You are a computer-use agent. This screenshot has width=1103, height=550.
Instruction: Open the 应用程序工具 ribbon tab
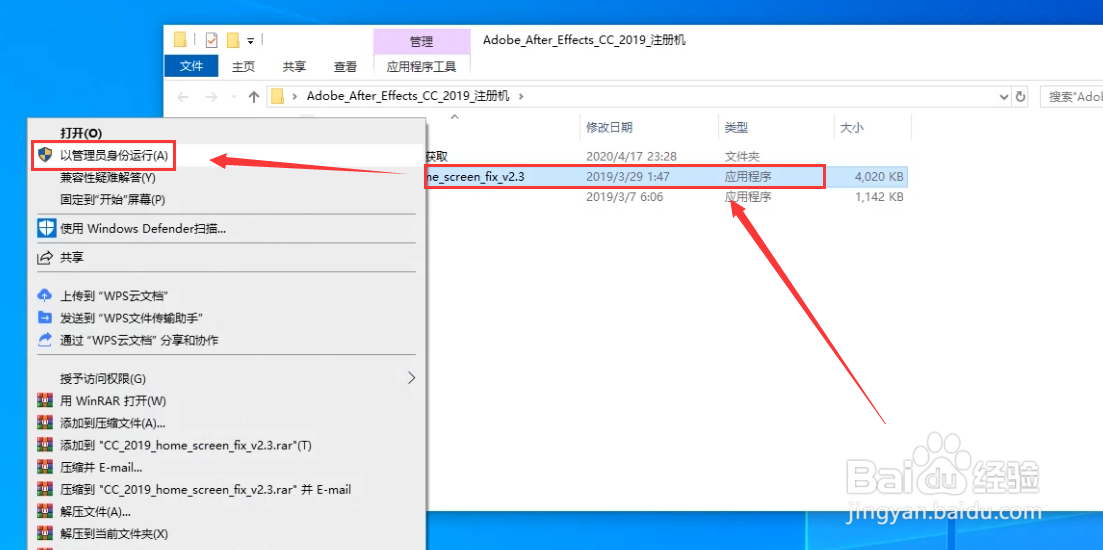point(421,67)
